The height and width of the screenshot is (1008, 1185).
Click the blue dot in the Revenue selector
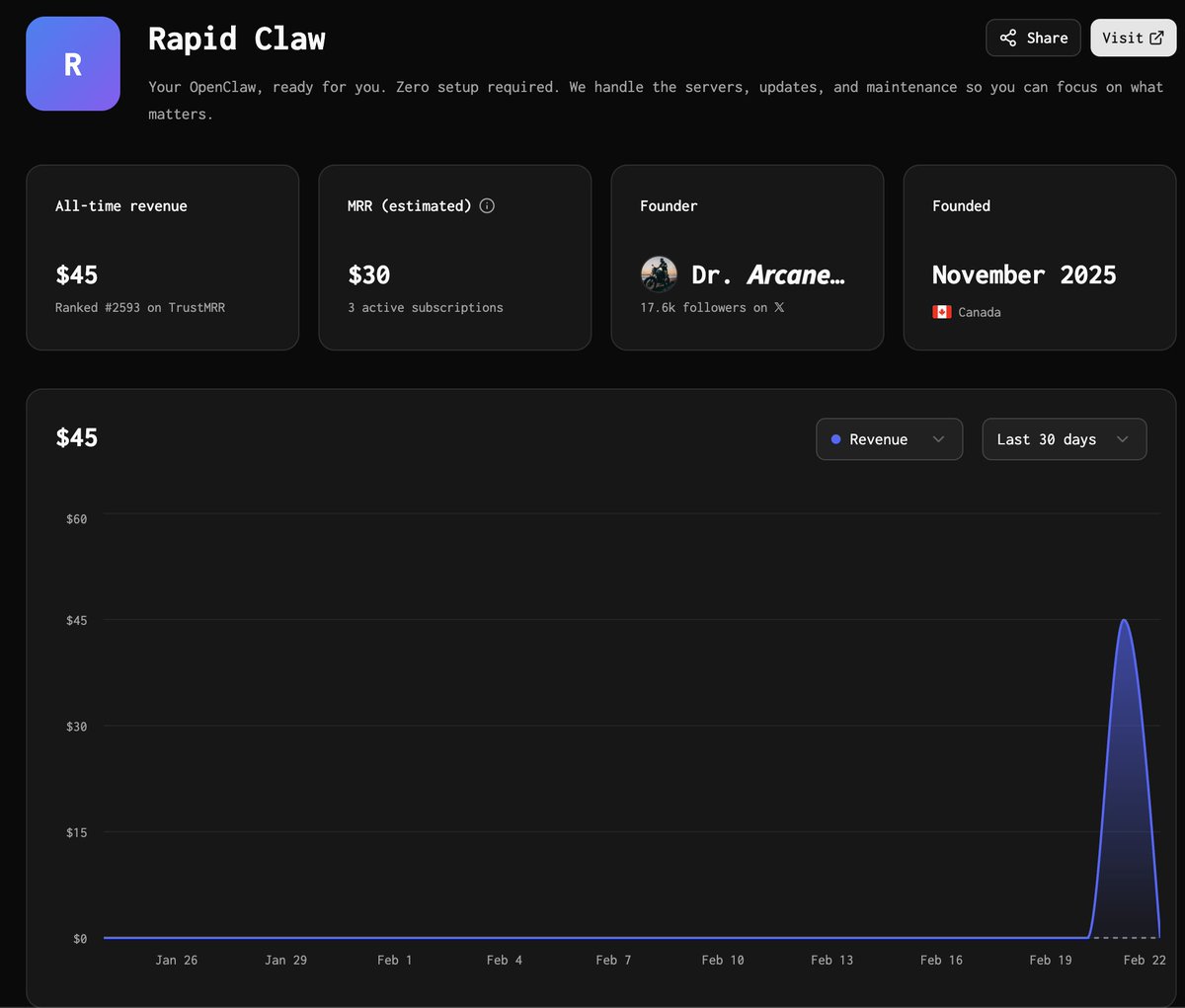835,439
